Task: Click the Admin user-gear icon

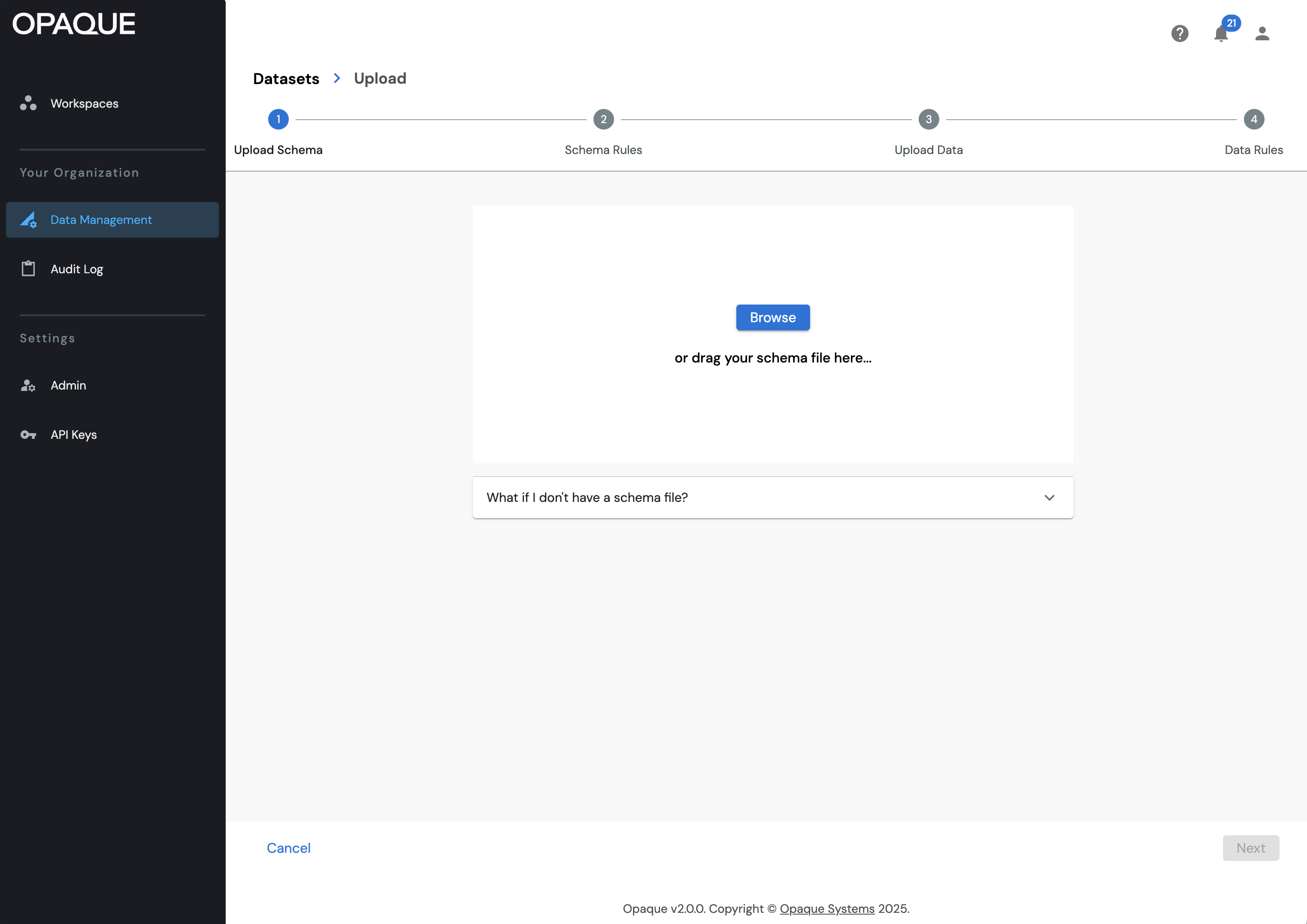Action: 28,385
